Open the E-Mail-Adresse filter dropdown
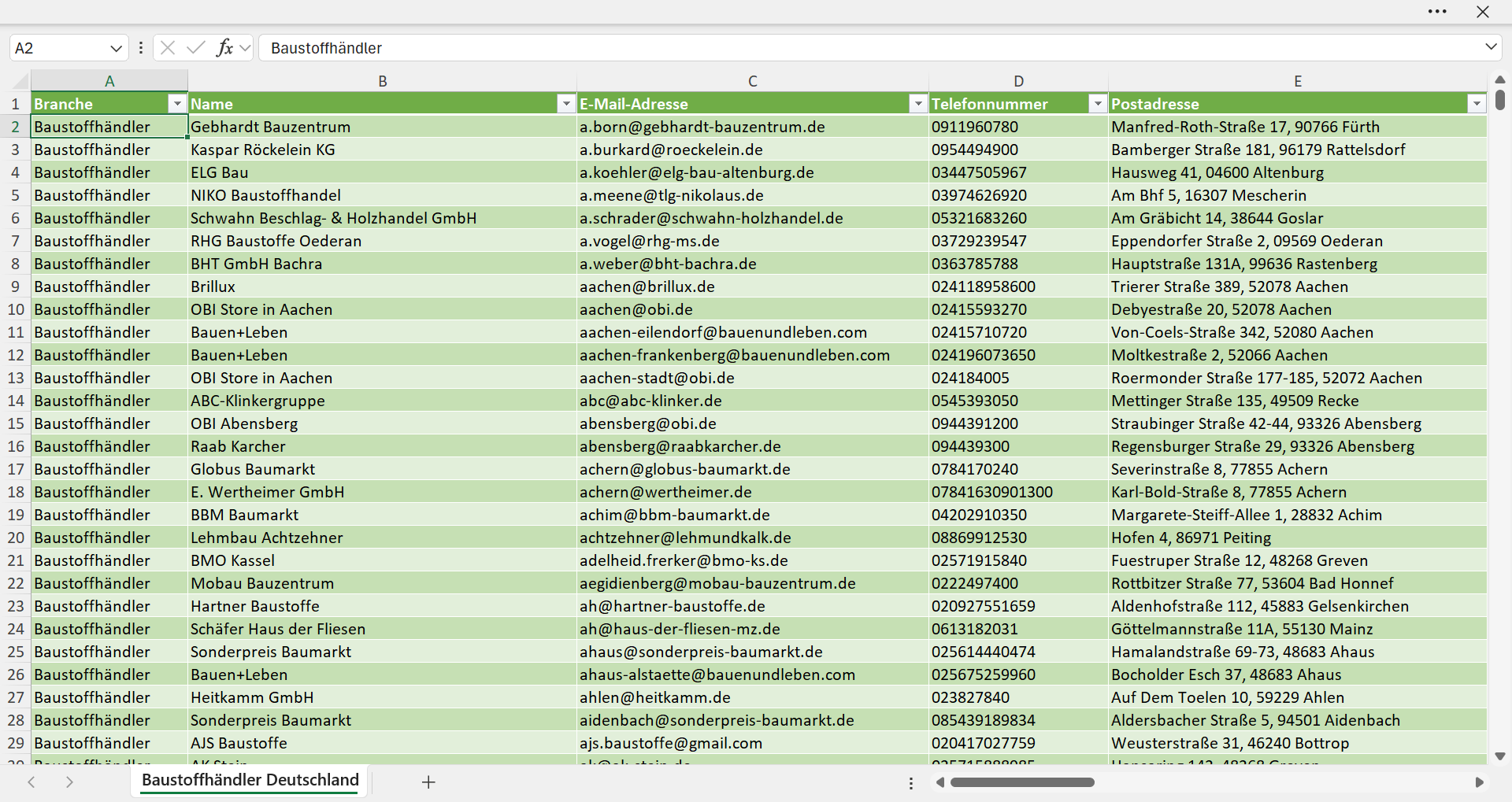The height and width of the screenshot is (802, 1512). pos(918,104)
